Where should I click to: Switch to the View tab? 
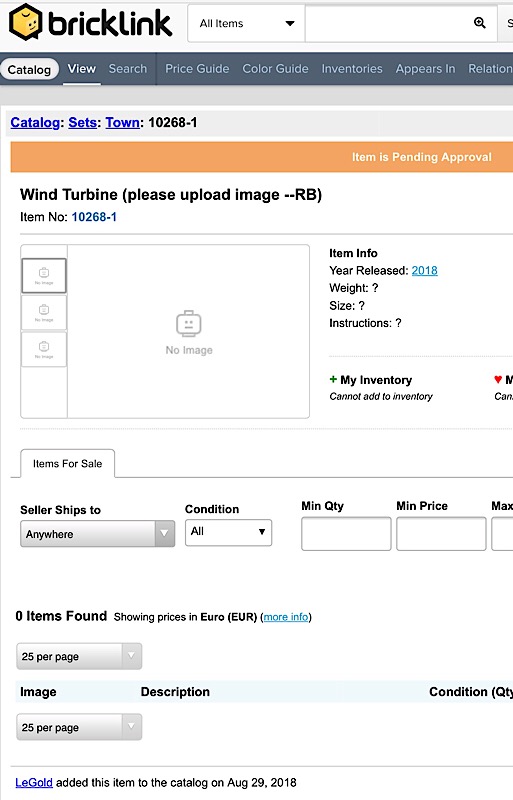(x=82, y=69)
